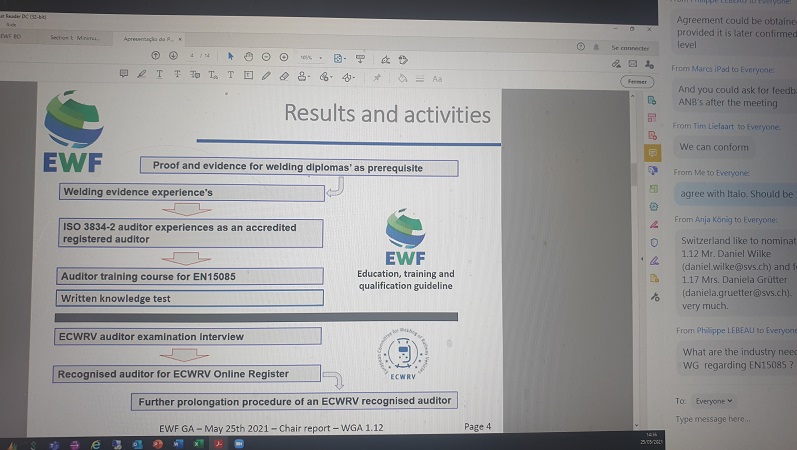Select the strikethrough text tool
This screenshot has height=450, width=797.
177,75
